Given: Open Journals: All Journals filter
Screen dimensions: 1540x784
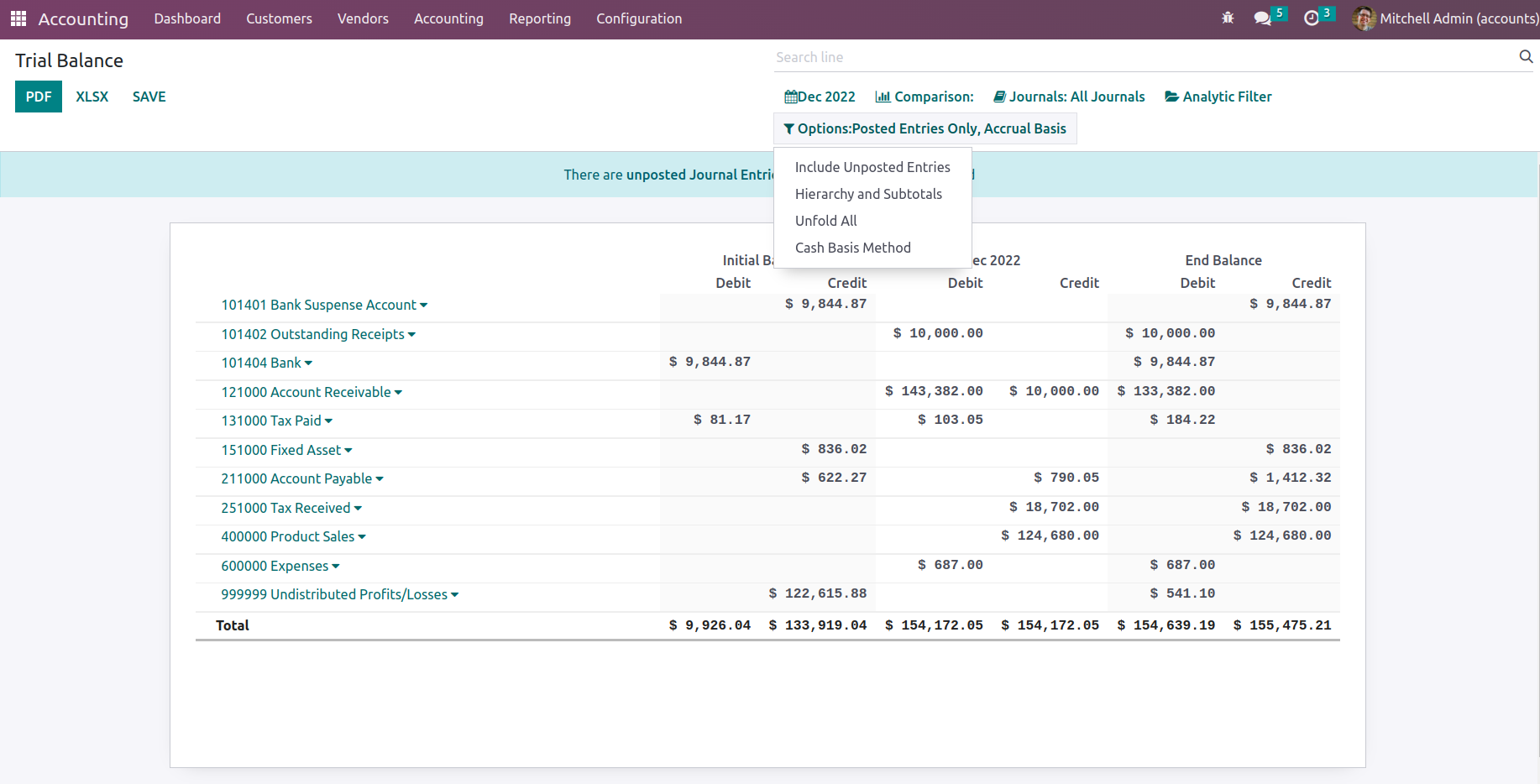Looking at the screenshot, I should point(1069,97).
